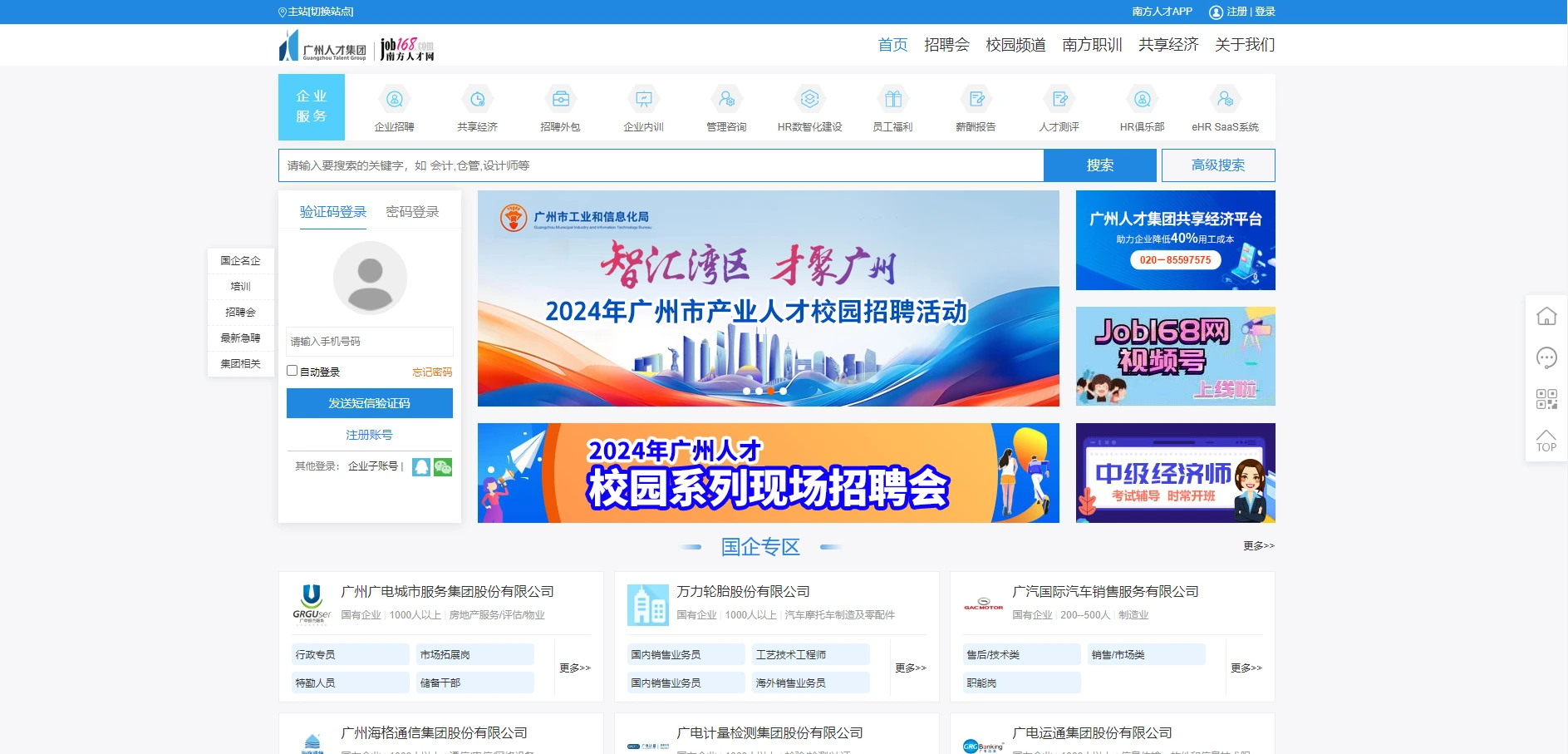The width and height of the screenshot is (1568, 754).
Task: Click the 高级搜索 button
Action: click(1218, 165)
